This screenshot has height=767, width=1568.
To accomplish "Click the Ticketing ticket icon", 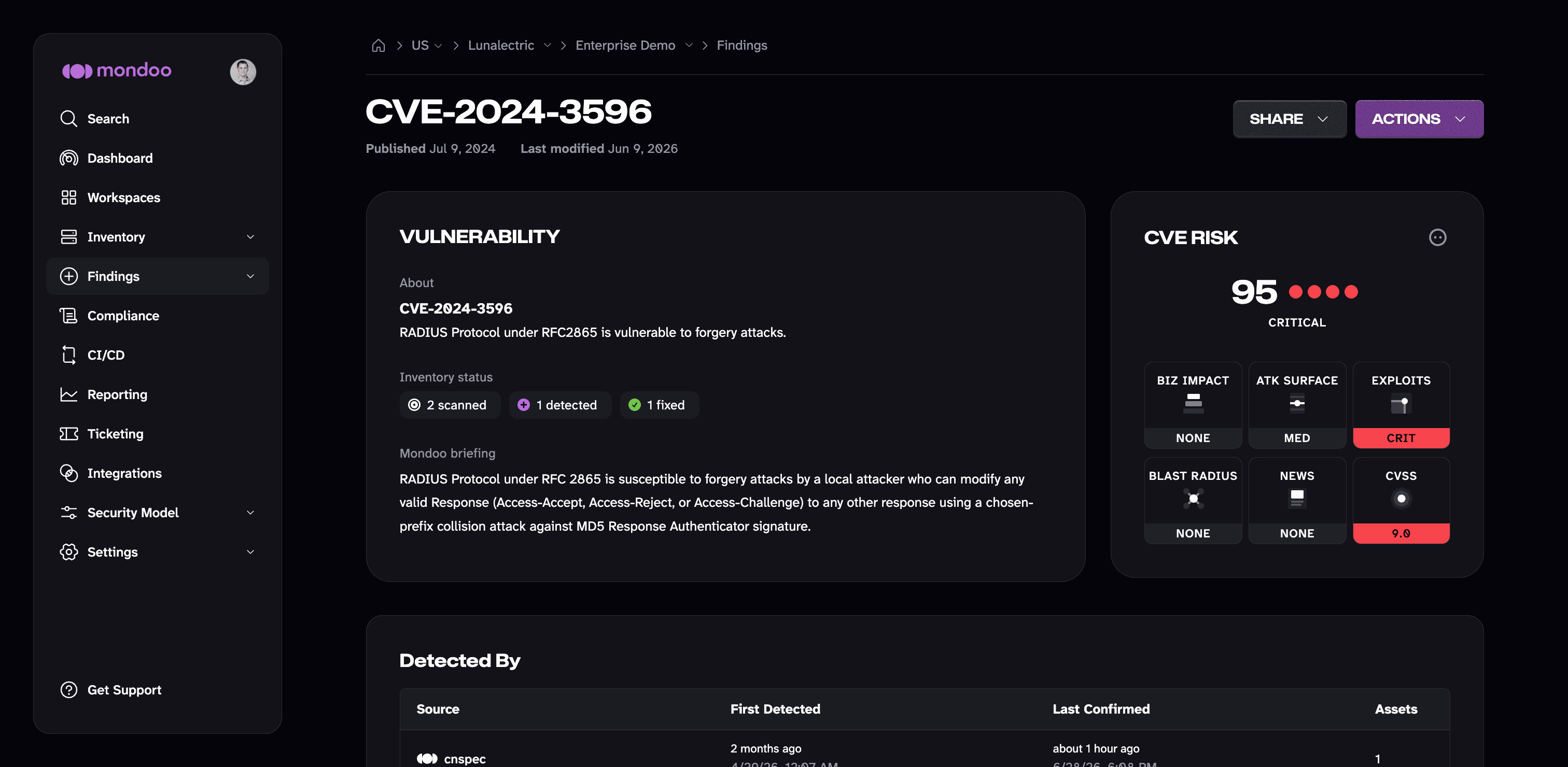I will pyautogui.click(x=69, y=434).
